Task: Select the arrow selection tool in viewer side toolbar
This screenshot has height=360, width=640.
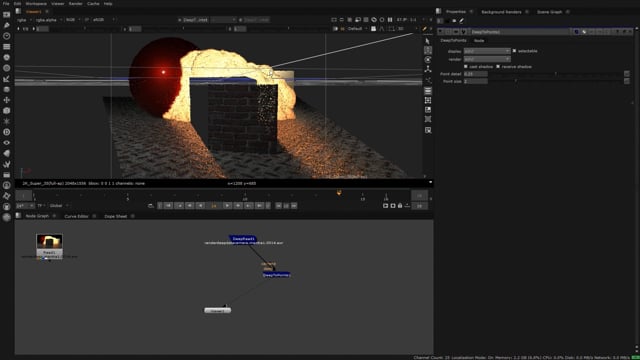Action: point(427,41)
